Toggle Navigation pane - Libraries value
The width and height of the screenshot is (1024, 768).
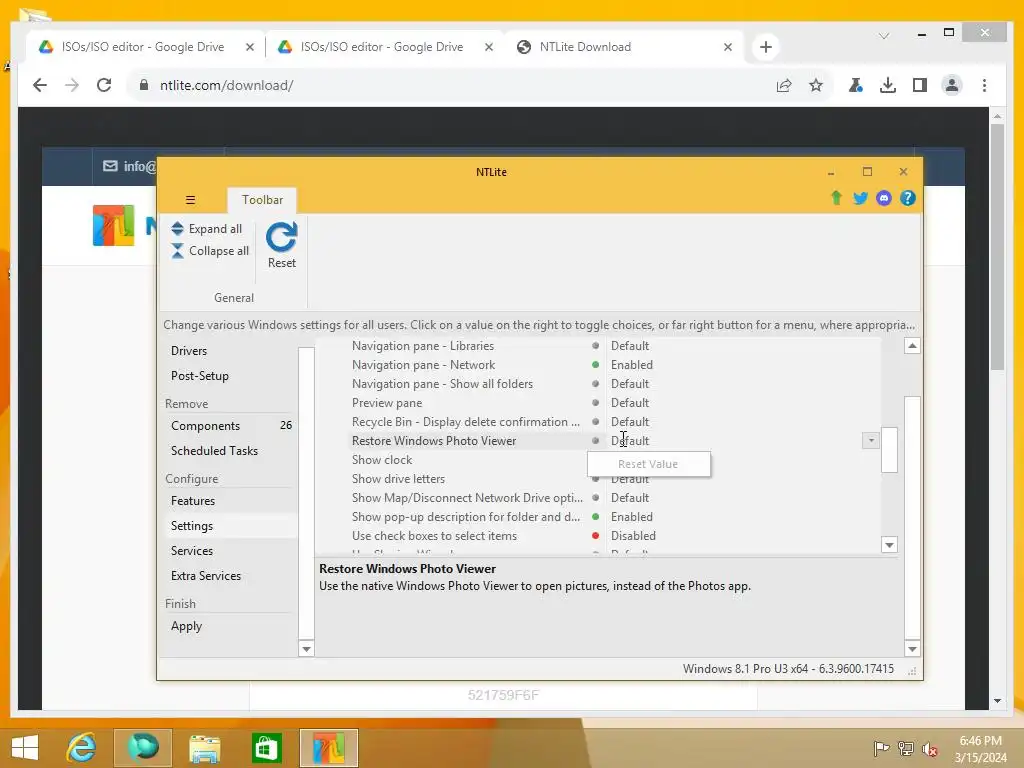pyautogui.click(x=630, y=345)
